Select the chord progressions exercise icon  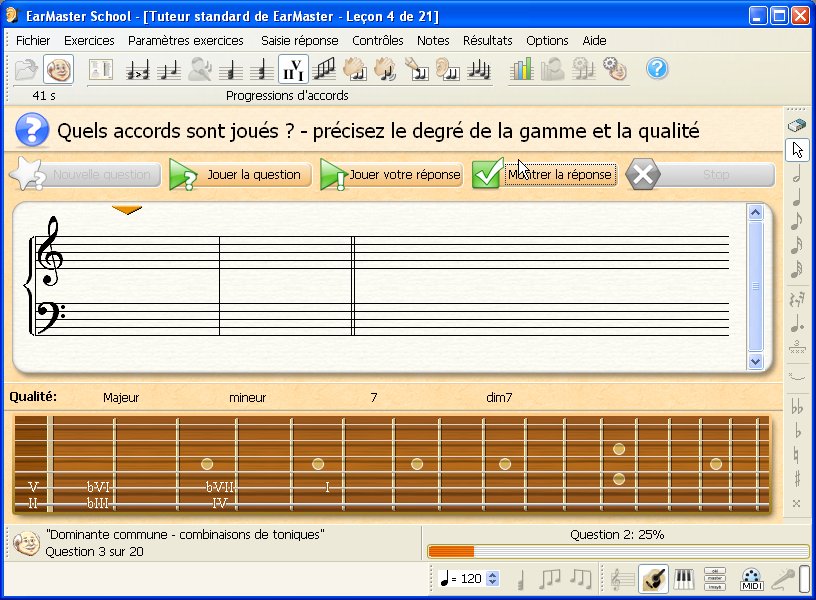pos(293,69)
